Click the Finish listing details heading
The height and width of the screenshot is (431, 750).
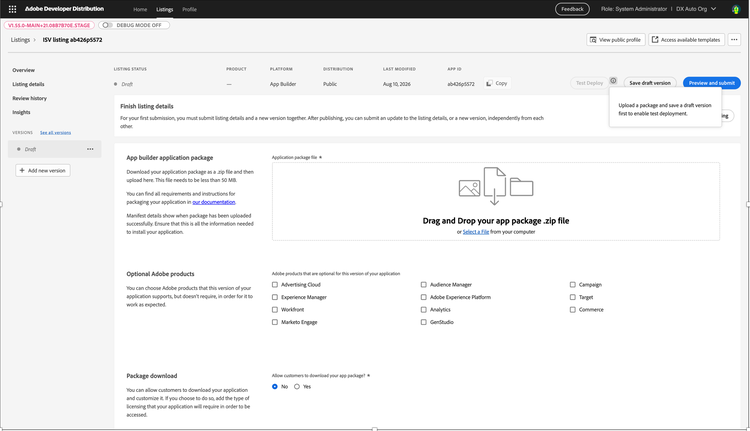click(147, 106)
